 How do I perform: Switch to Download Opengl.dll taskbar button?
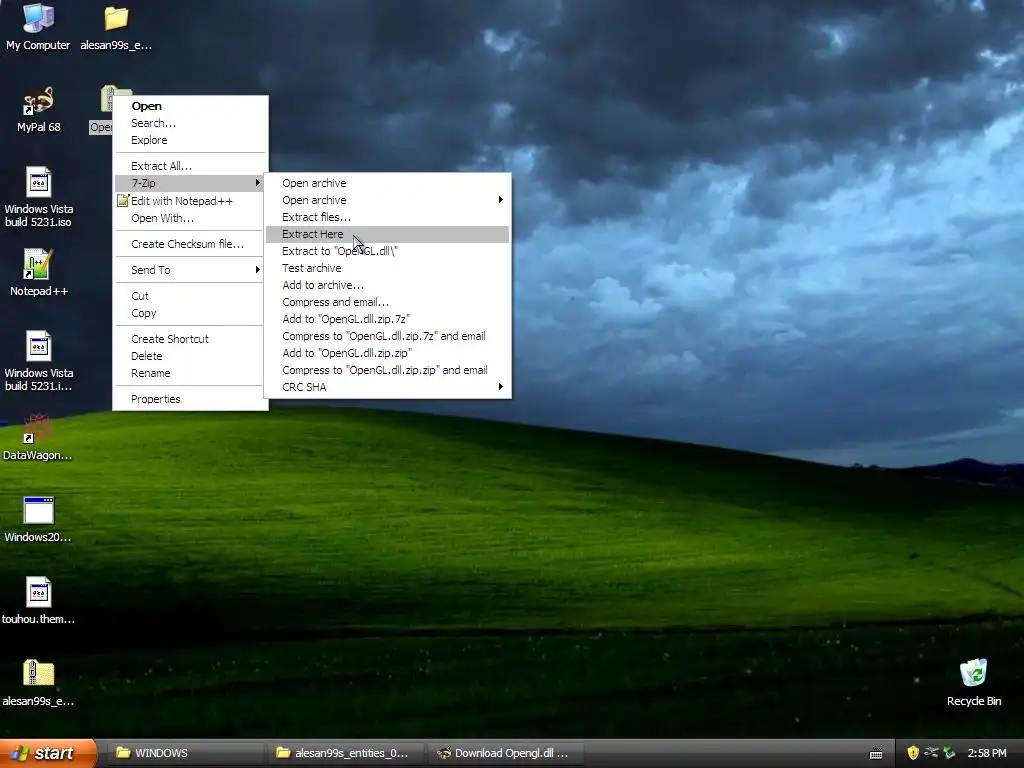(505, 753)
